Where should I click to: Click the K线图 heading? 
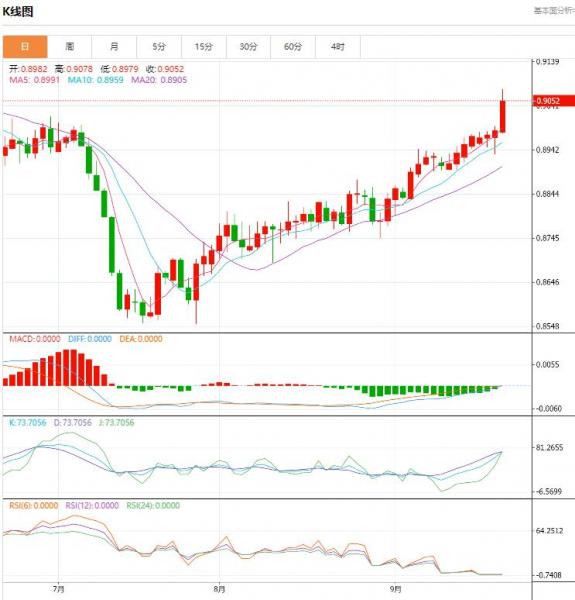(x=18, y=11)
